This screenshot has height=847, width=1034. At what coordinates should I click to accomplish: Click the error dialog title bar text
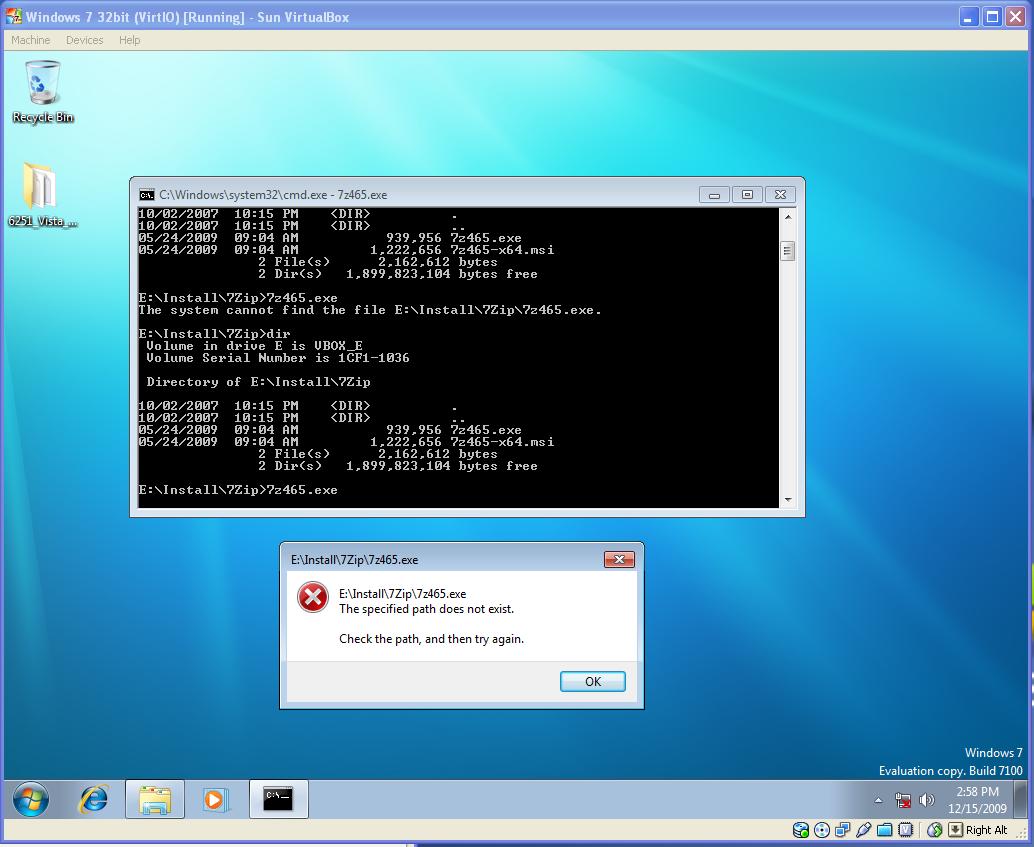tap(354, 559)
